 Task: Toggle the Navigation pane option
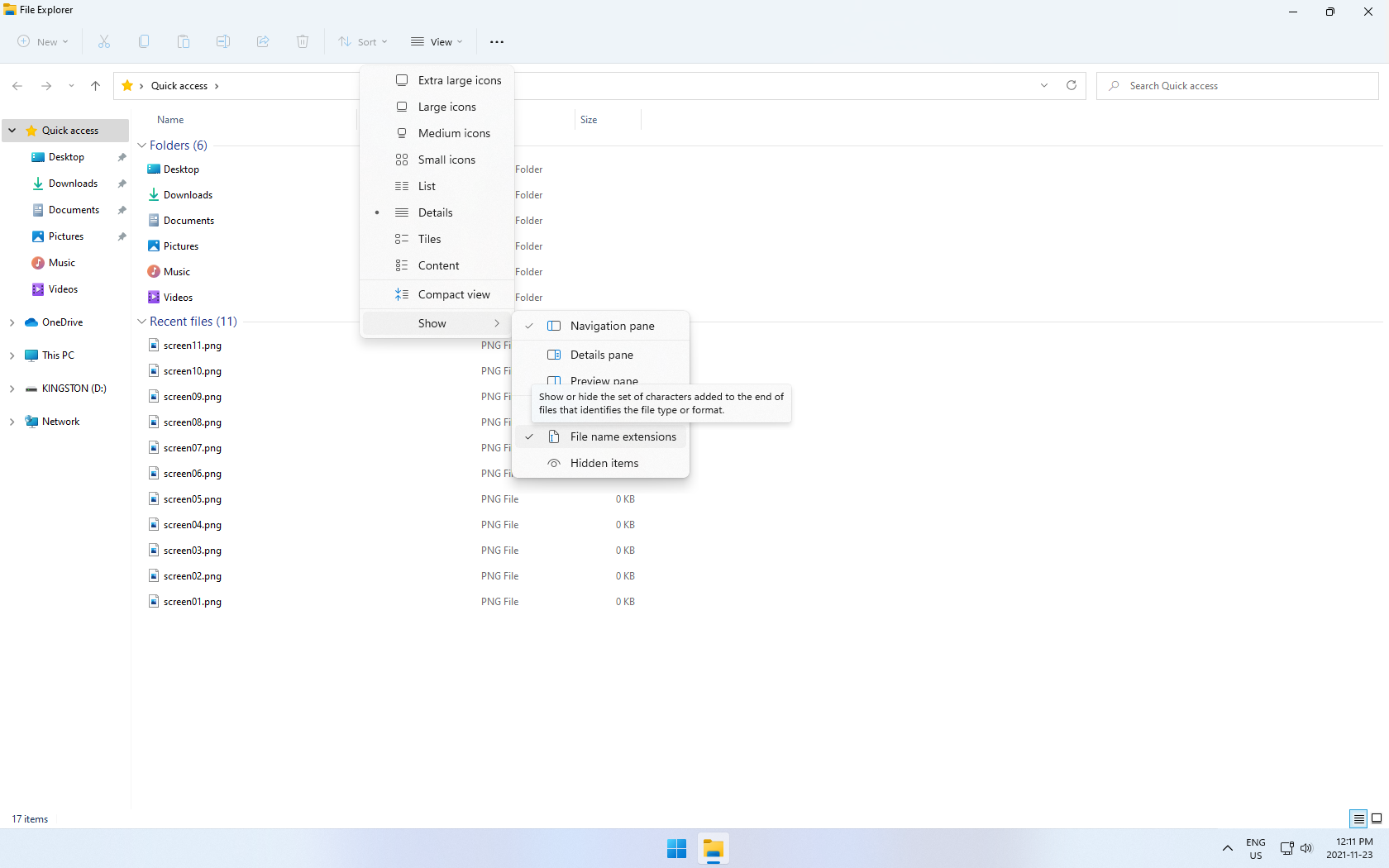tap(612, 326)
